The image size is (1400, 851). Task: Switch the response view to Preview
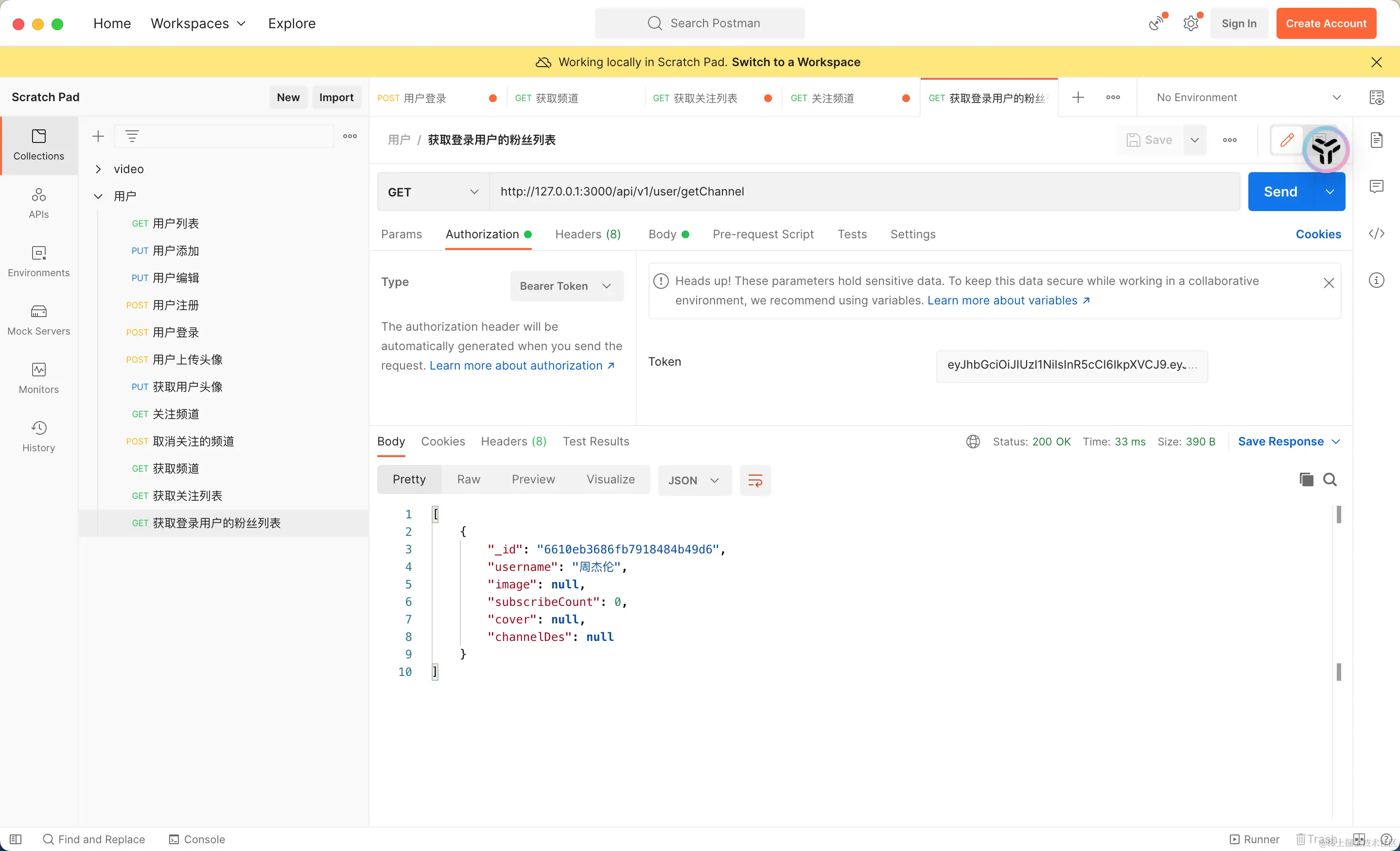533,479
